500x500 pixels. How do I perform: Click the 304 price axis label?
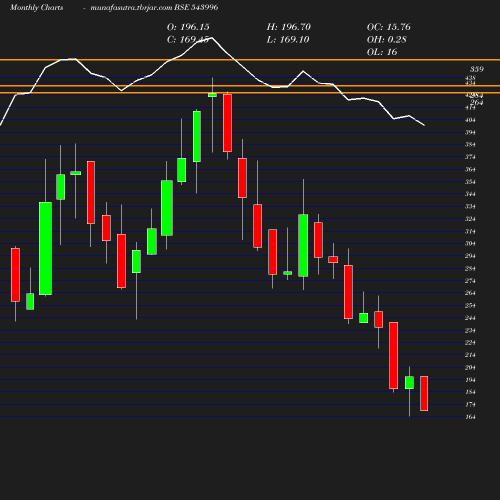(x=470, y=244)
